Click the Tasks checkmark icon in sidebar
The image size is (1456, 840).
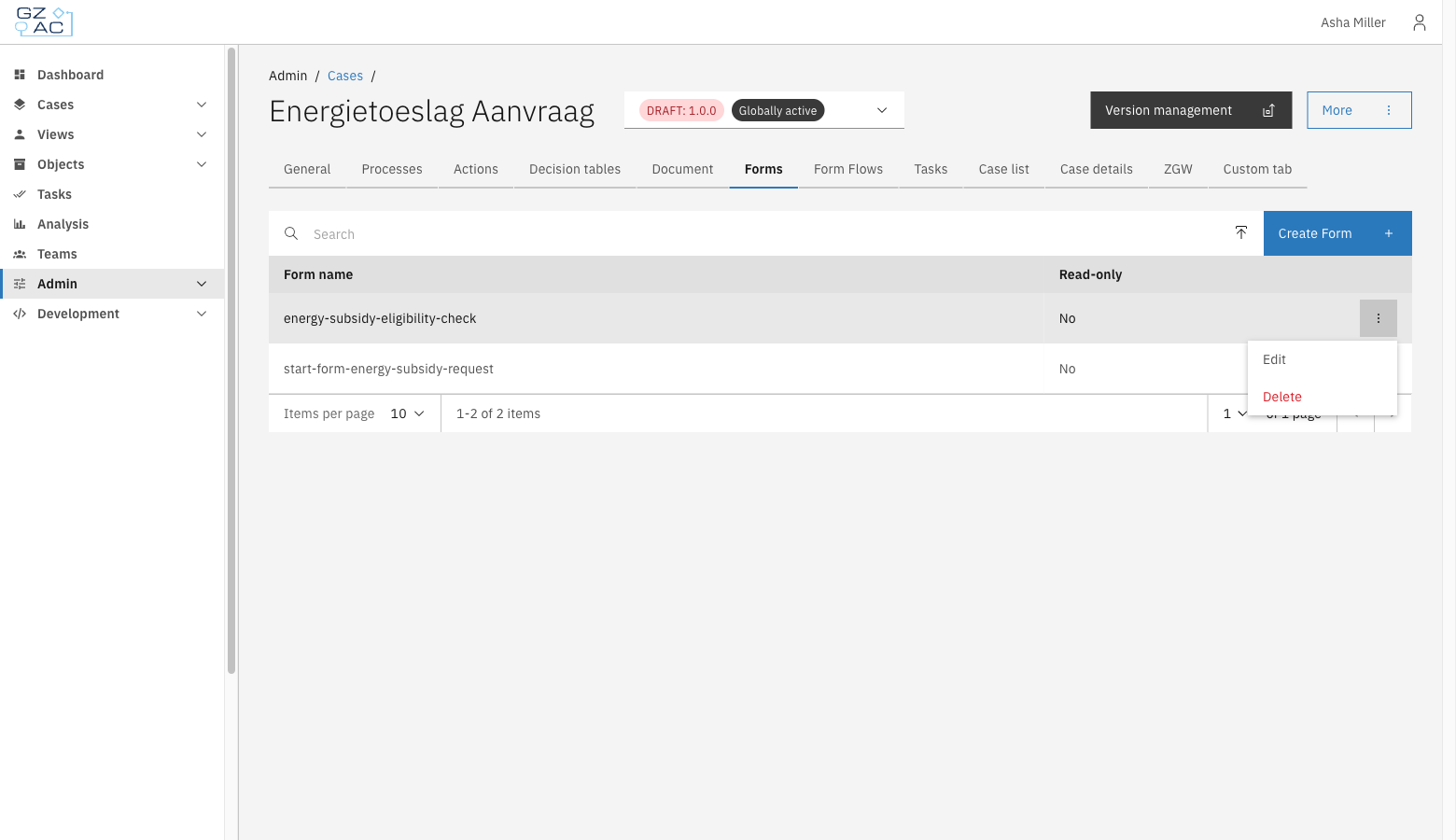[x=20, y=194]
